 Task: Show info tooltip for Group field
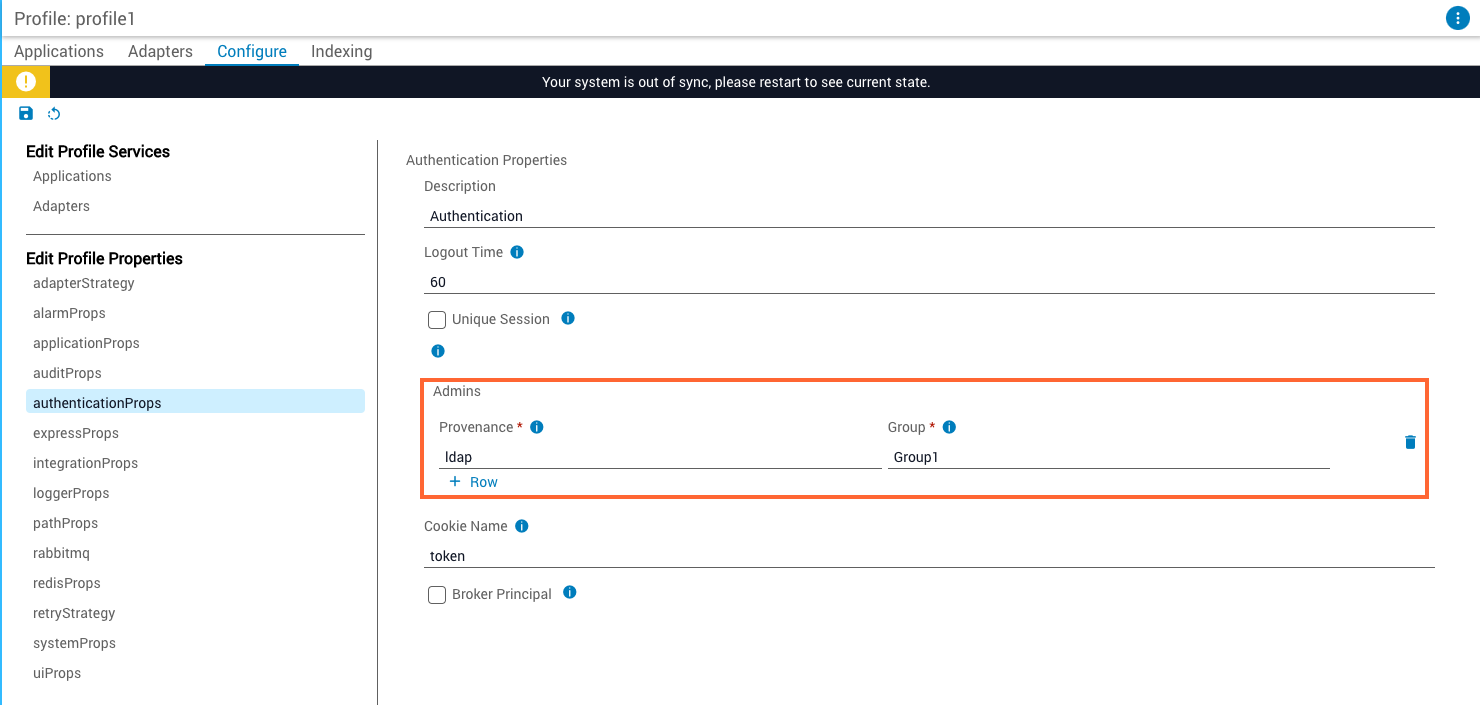(x=949, y=427)
